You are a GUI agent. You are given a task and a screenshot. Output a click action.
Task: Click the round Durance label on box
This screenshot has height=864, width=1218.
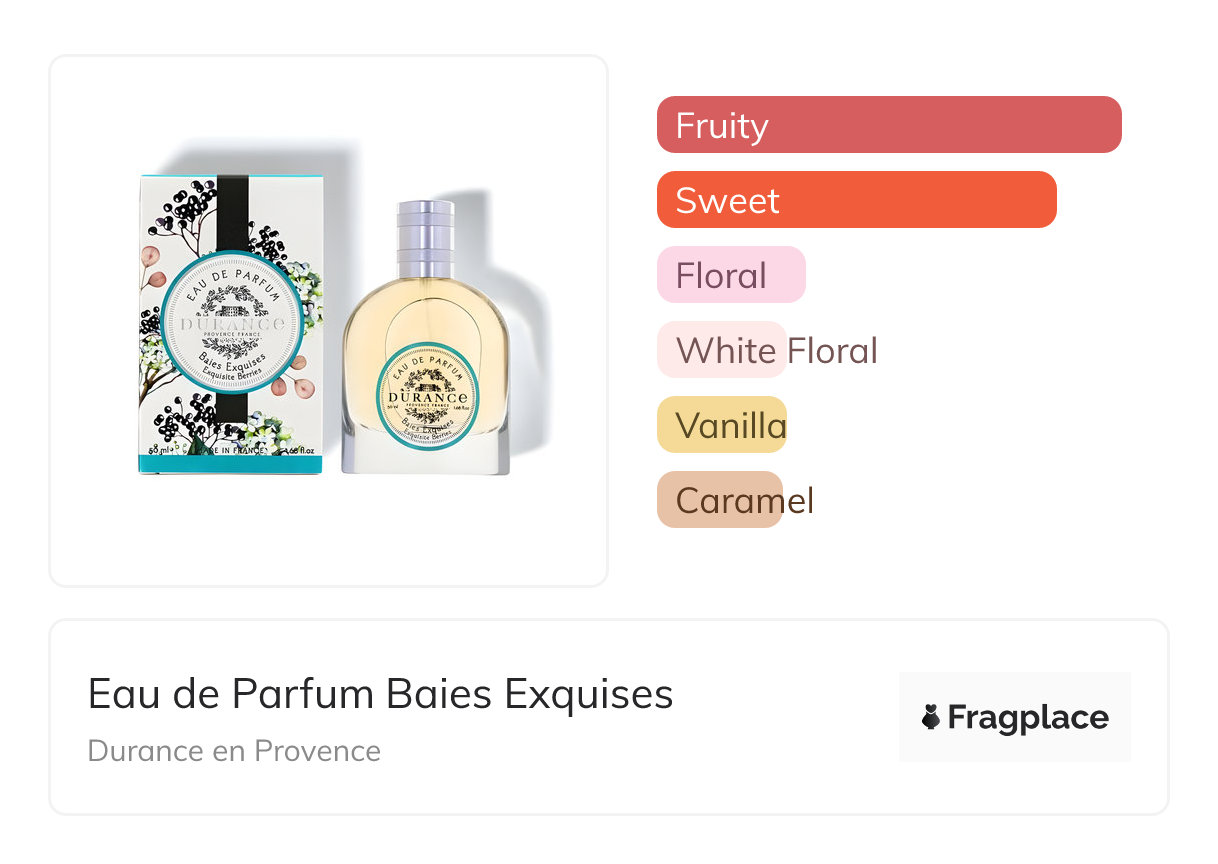click(231, 321)
